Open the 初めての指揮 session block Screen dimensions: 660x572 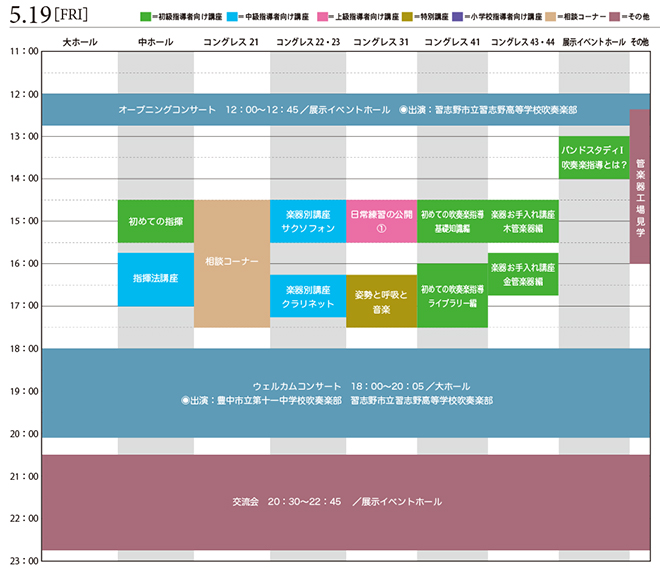point(155,221)
